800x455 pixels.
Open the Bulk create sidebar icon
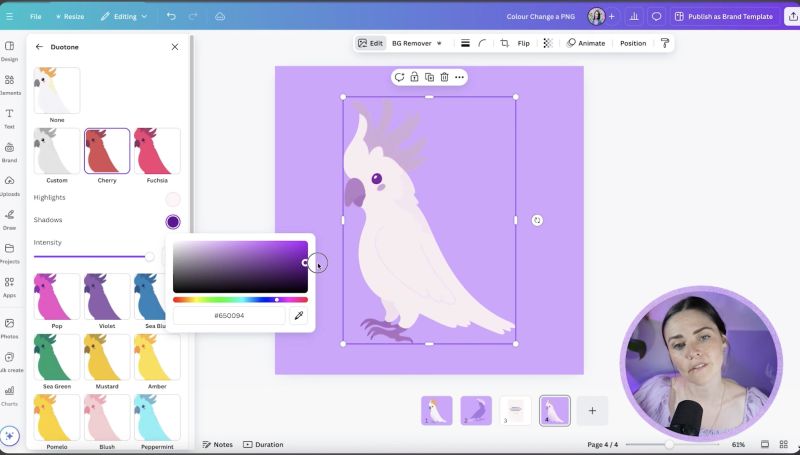[9, 362]
